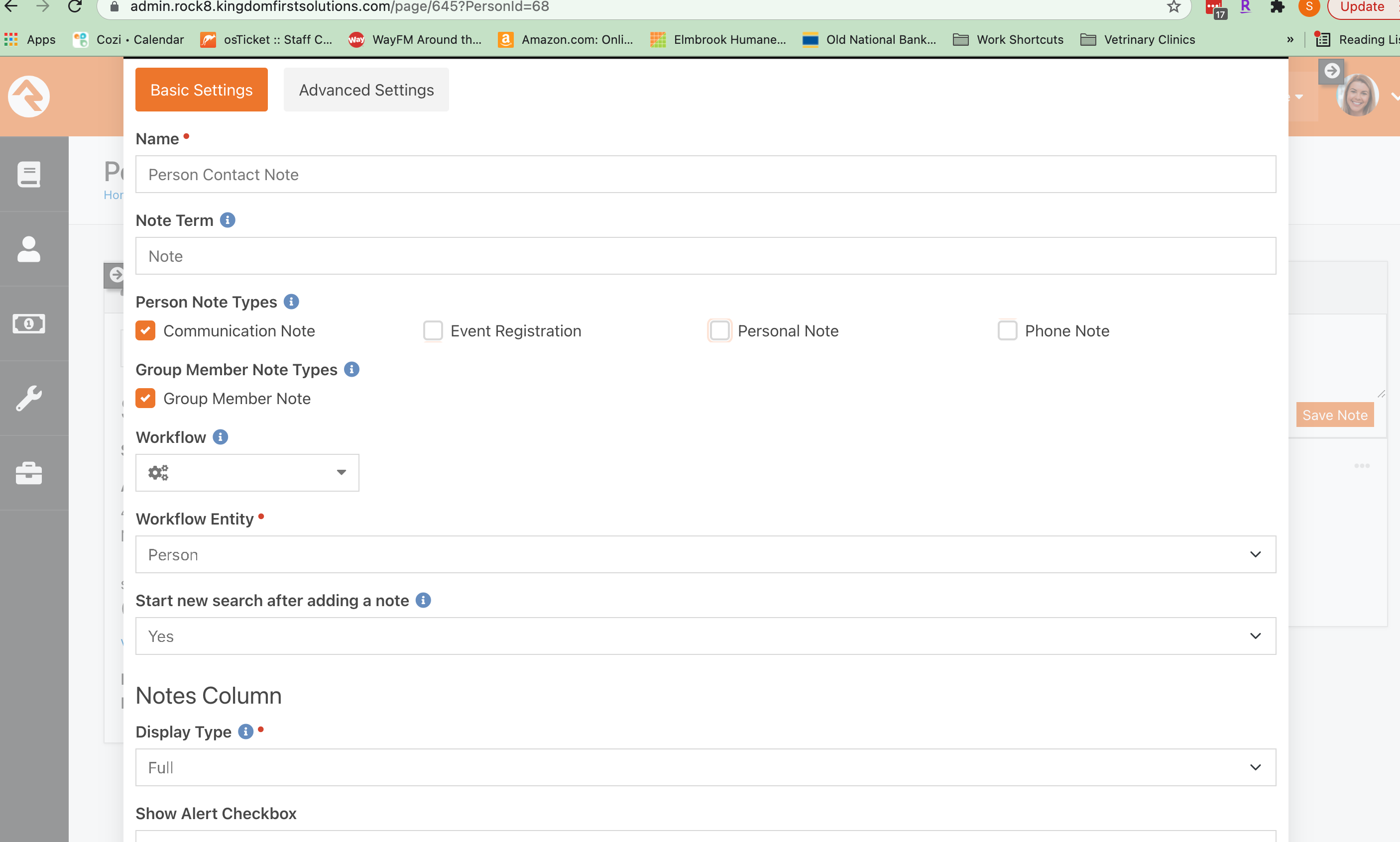
Task: Open the book icon in the sidebar
Action: click(29, 174)
